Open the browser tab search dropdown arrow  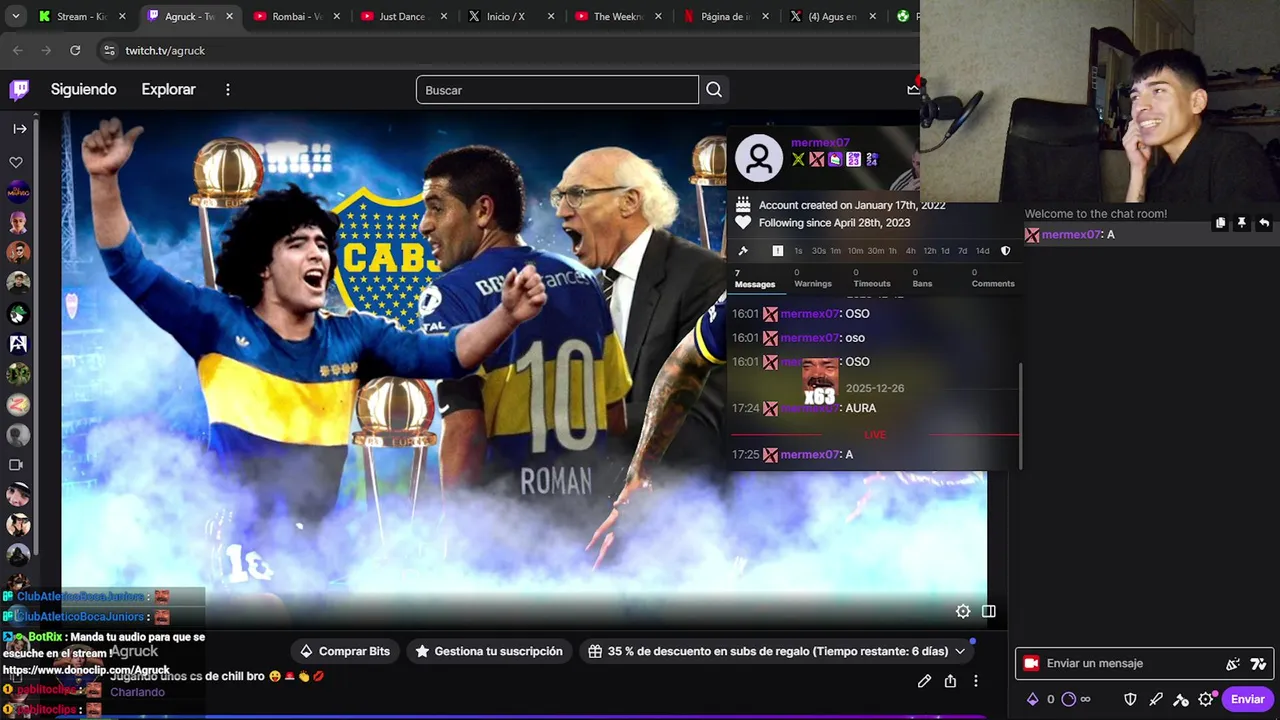[16, 16]
